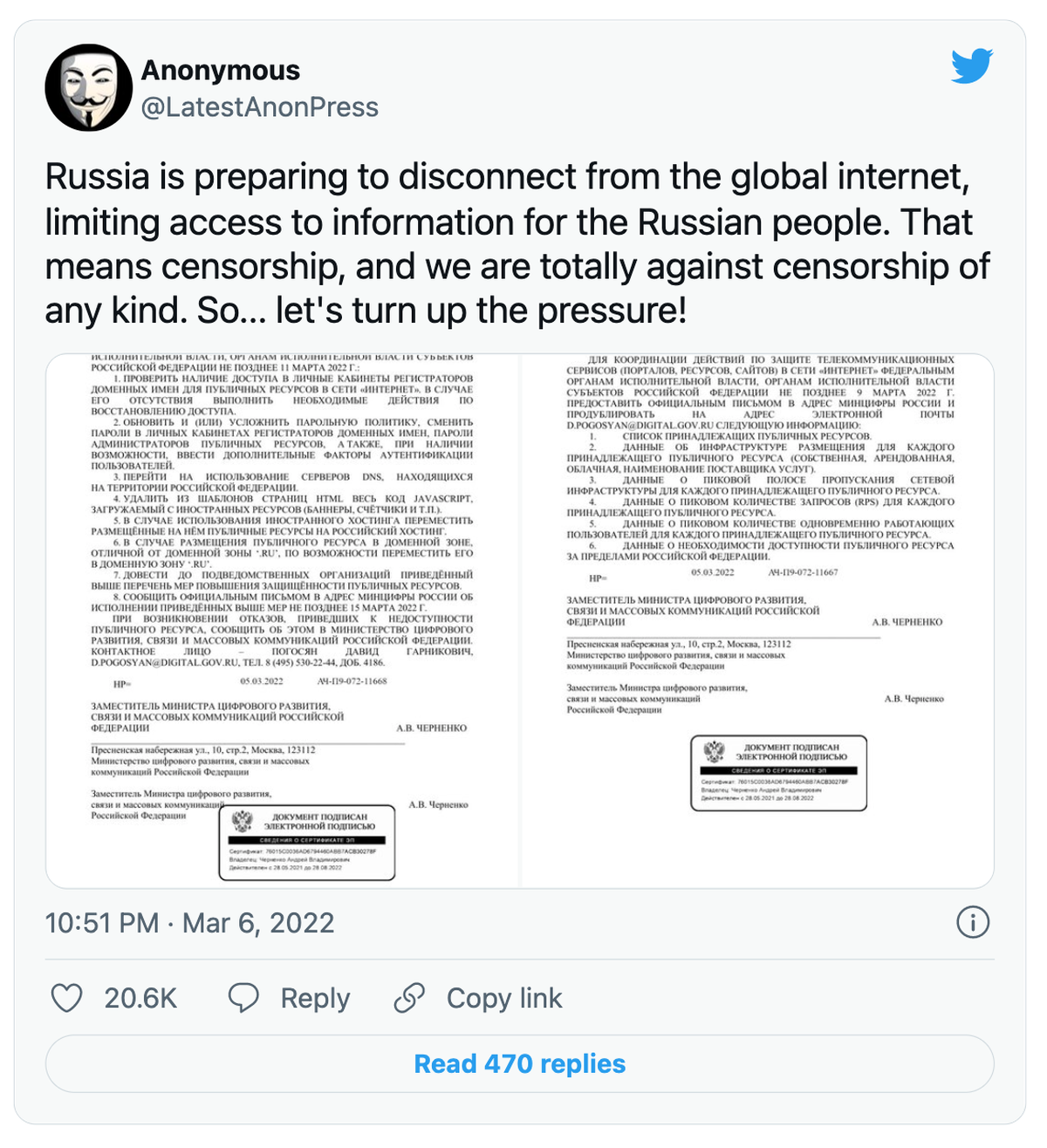
Task: Click the Twitter bird logo icon
Action: [x=972, y=66]
